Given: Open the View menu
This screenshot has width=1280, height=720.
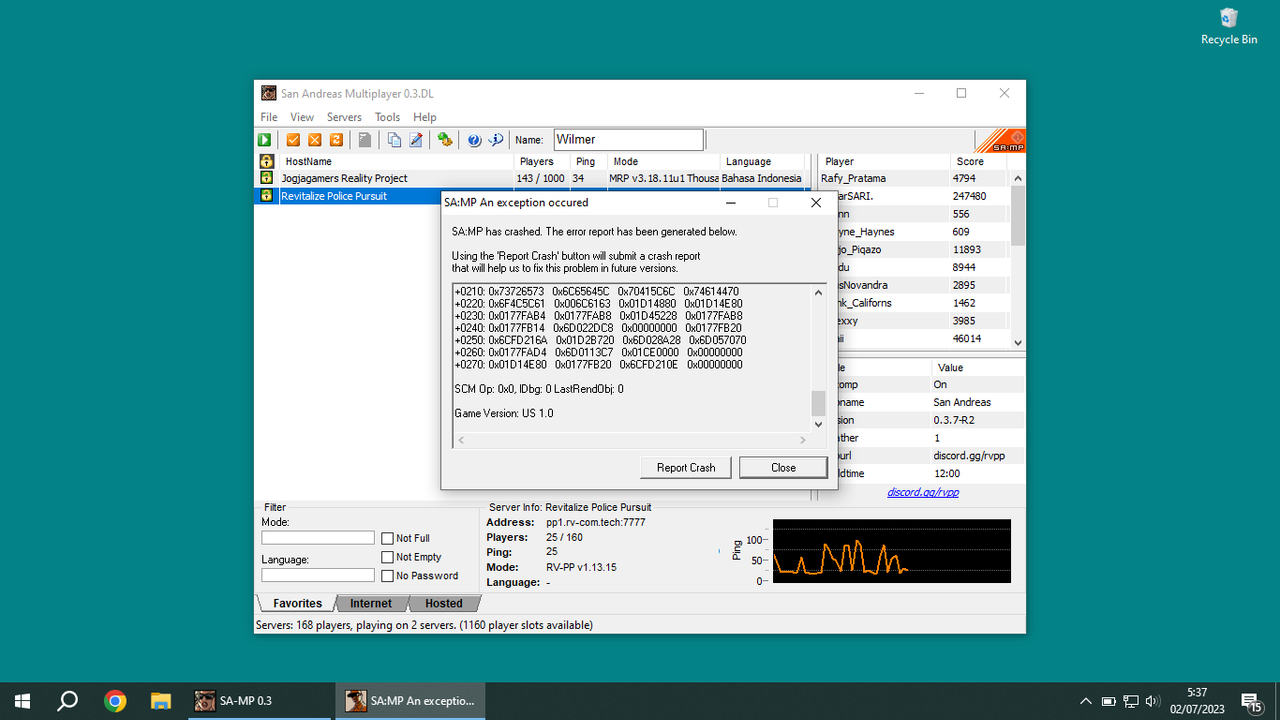Looking at the screenshot, I should coord(302,117).
